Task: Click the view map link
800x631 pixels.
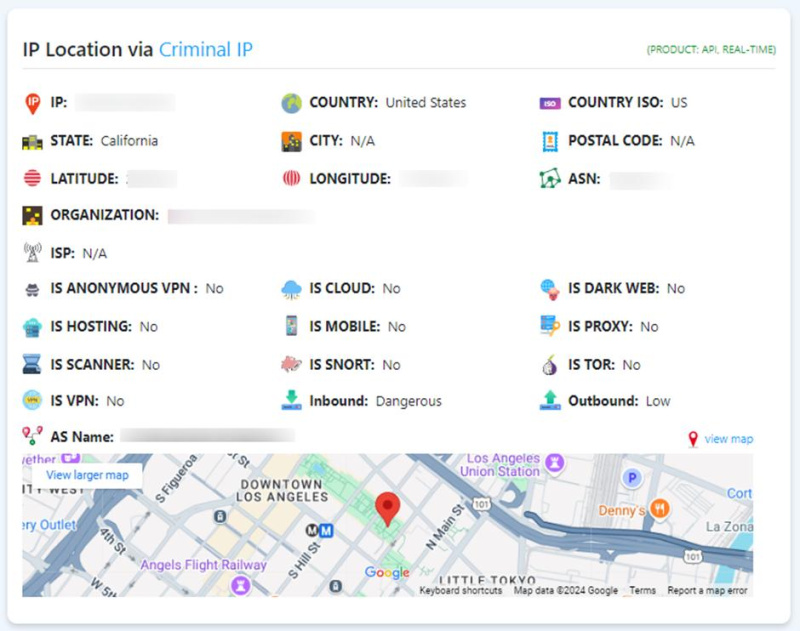Action: tap(729, 439)
